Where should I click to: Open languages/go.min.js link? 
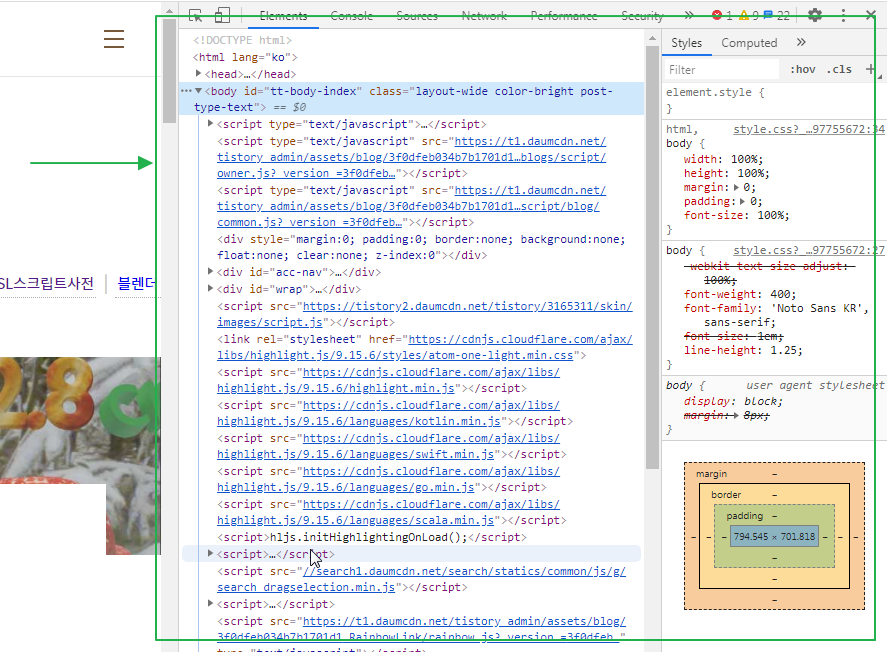(x=388, y=479)
